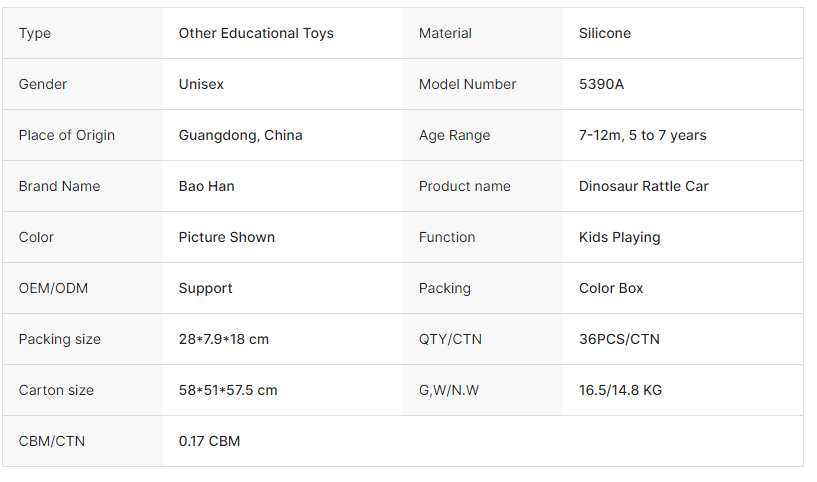Select "Dinosaur Rattle Car" product name
The height and width of the screenshot is (482, 817).
(x=643, y=186)
